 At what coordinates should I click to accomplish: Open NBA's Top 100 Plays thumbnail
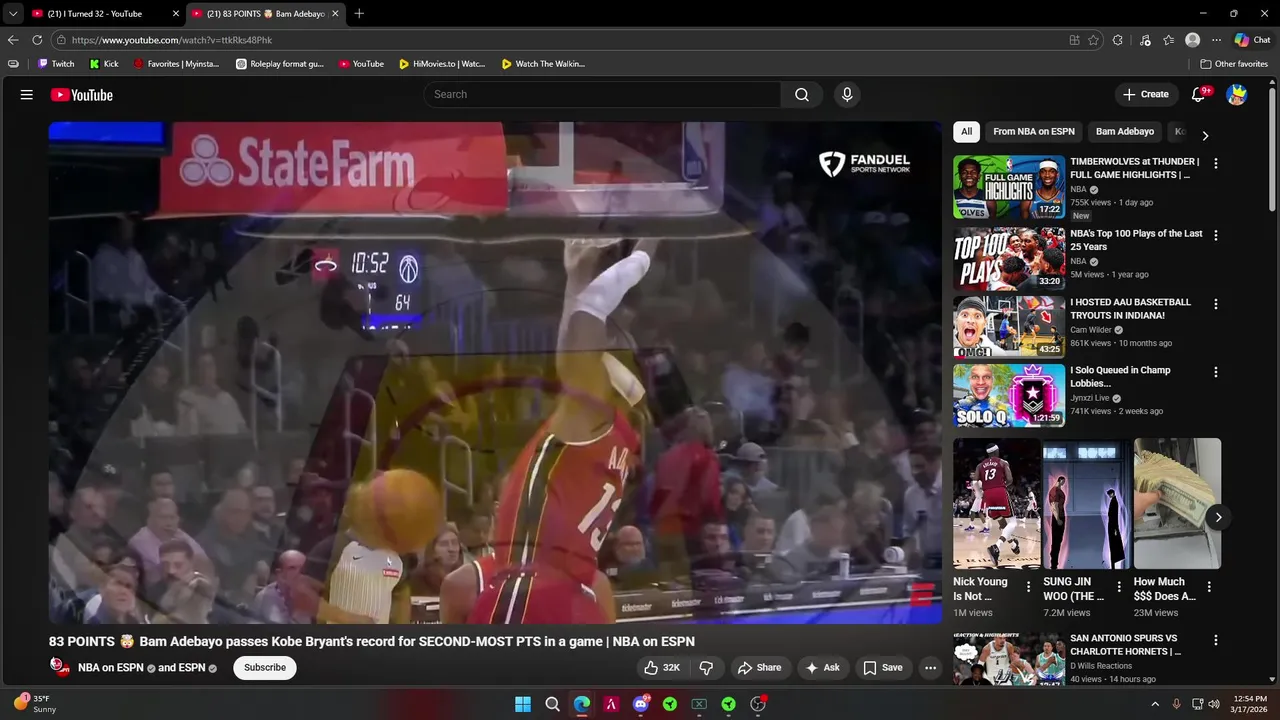click(1008, 259)
